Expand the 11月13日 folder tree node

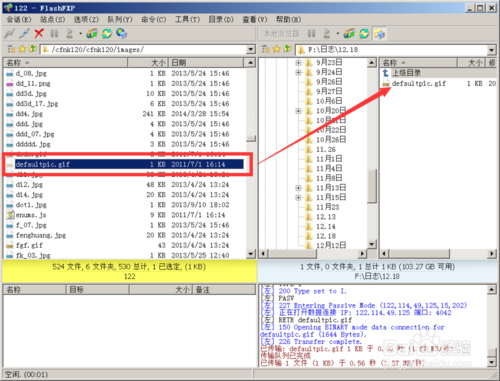[298, 188]
